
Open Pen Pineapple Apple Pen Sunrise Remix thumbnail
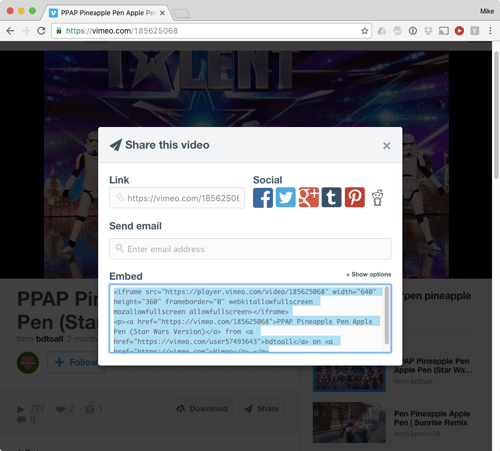click(349, 422)
